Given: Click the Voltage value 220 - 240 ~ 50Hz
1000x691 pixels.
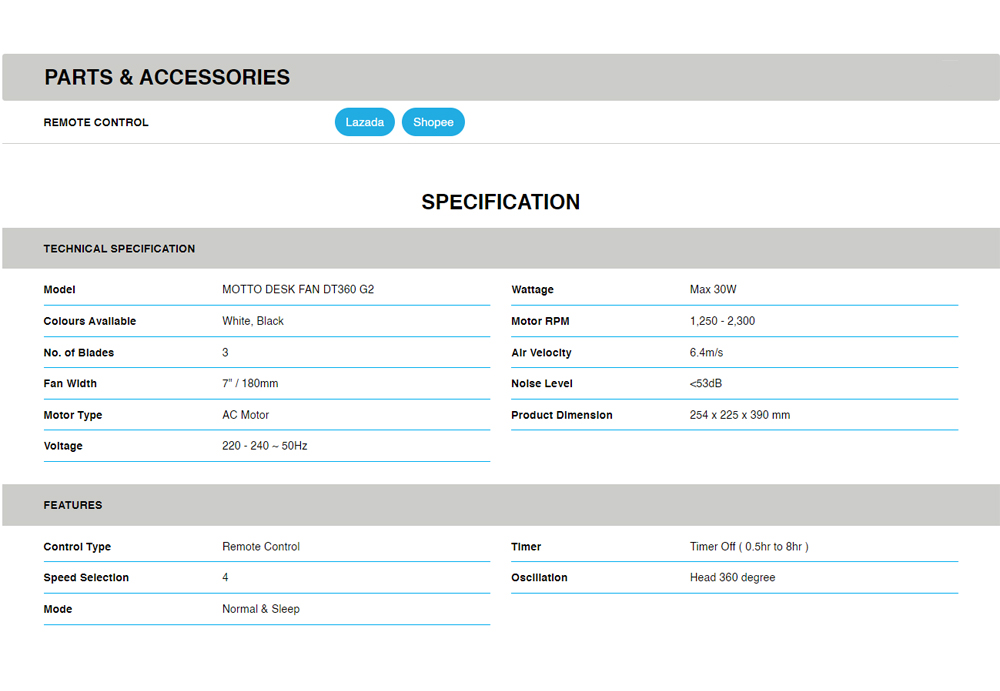Looking at the screenshot, I should coord(264,446).
